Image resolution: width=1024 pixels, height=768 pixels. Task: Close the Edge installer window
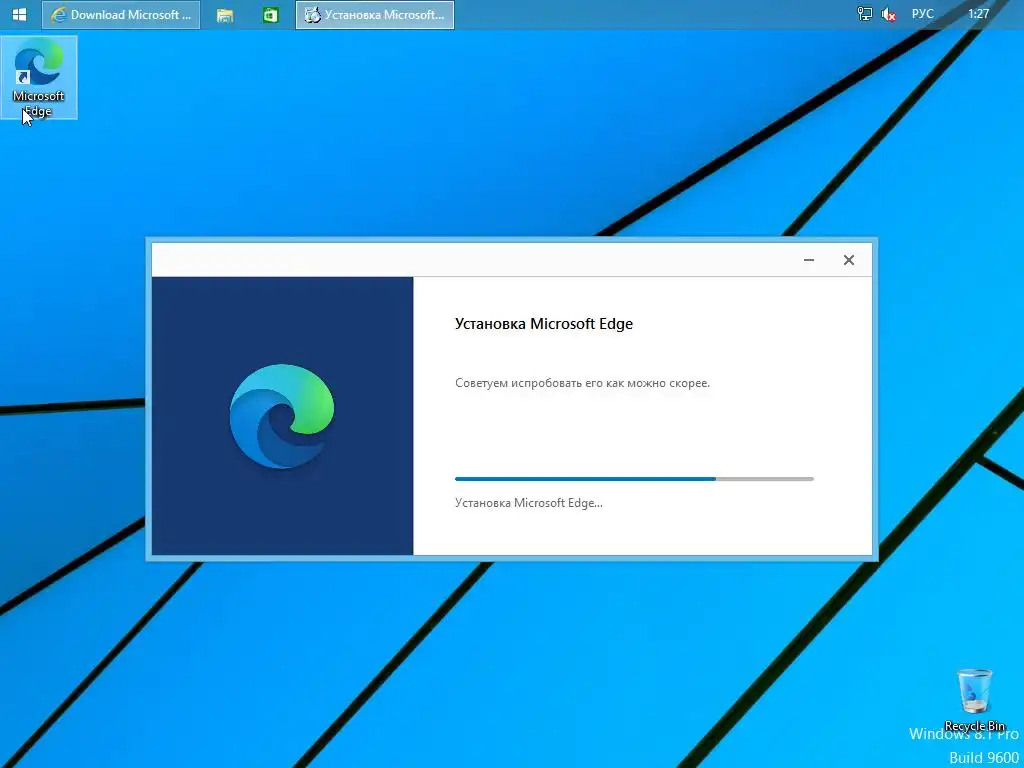tap(848, 260)
